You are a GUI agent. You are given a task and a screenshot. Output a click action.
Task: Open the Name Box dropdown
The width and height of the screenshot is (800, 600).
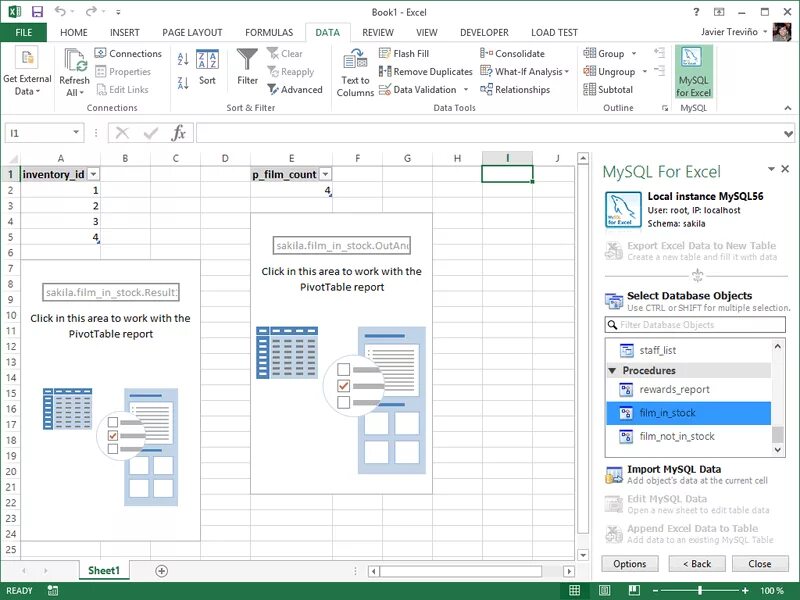pos(76,133)
